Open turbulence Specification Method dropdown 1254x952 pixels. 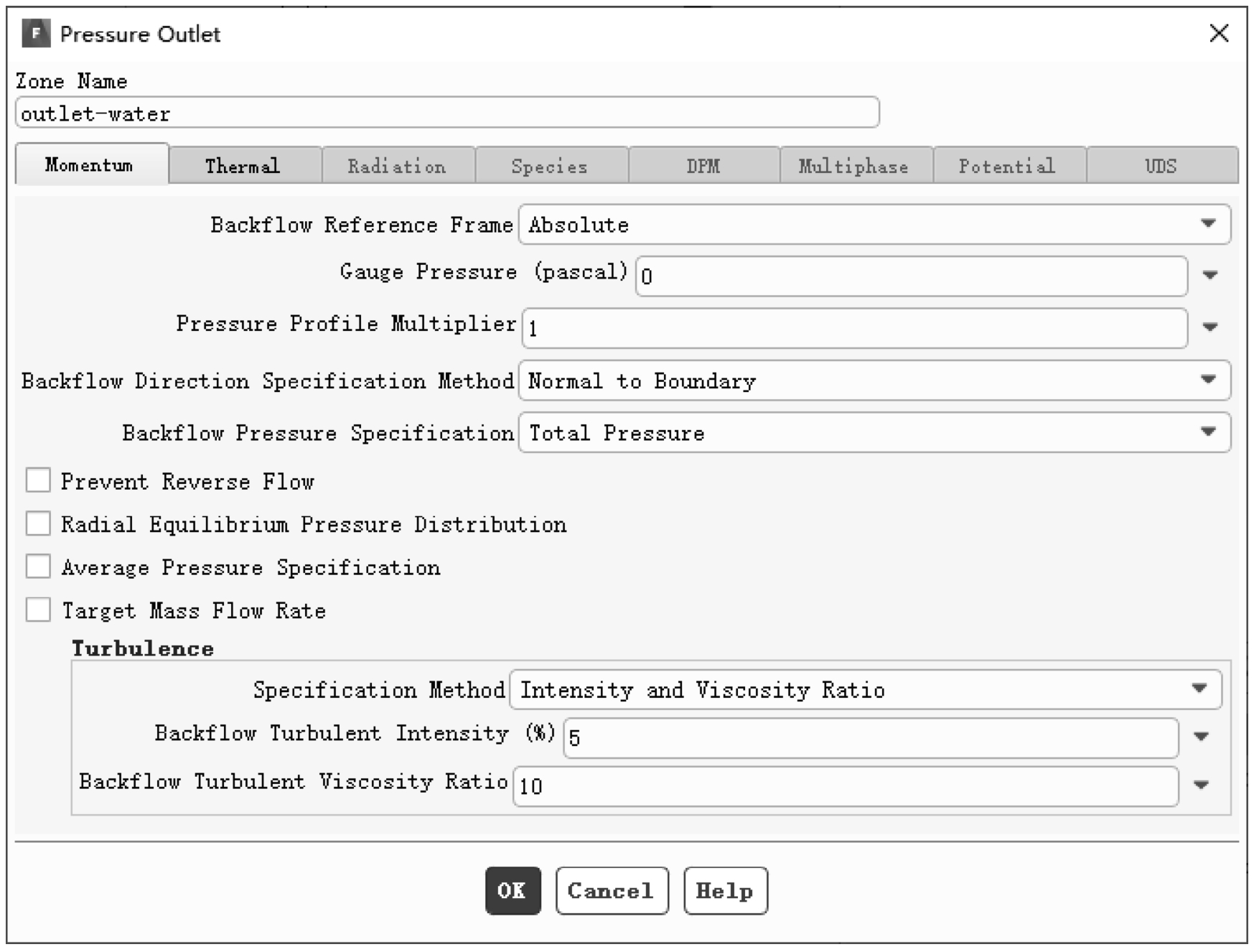click(x=866, y=690)
